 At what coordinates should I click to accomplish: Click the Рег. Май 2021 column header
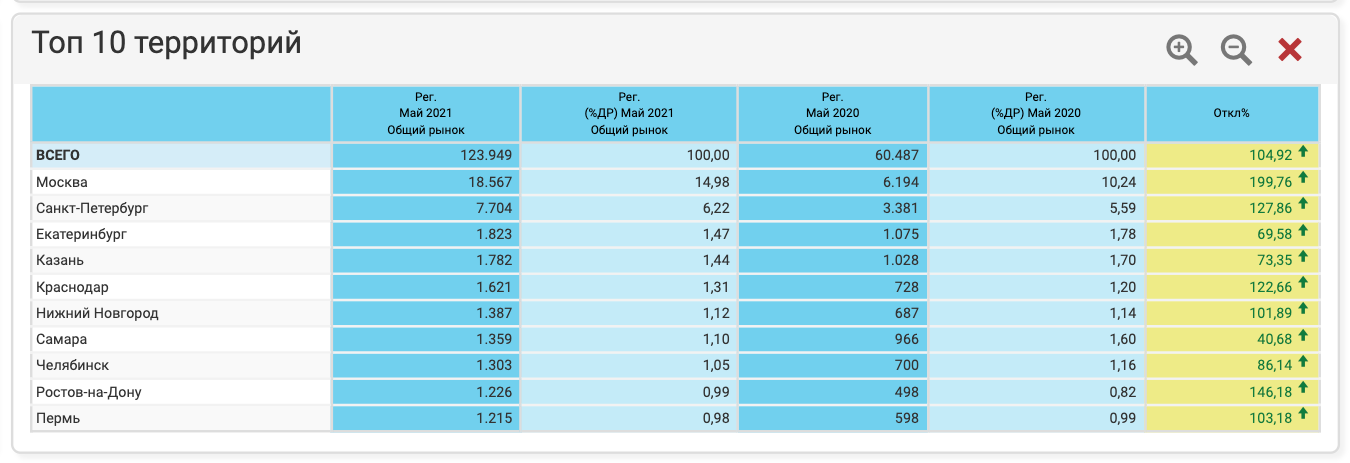(x=426, y=114)
